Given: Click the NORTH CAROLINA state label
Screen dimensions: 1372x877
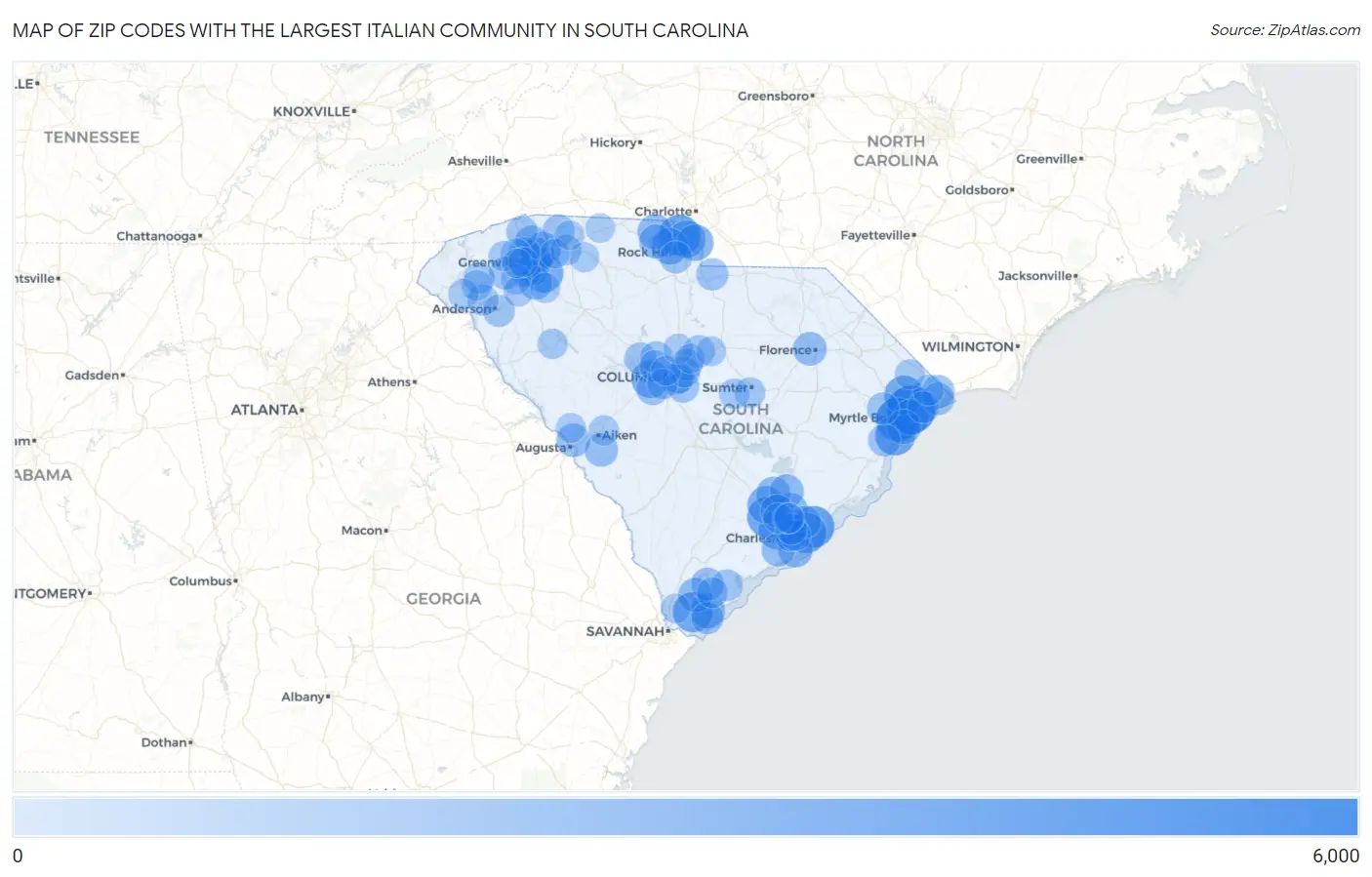Looking at the screenshot, I should pos(896,151).
